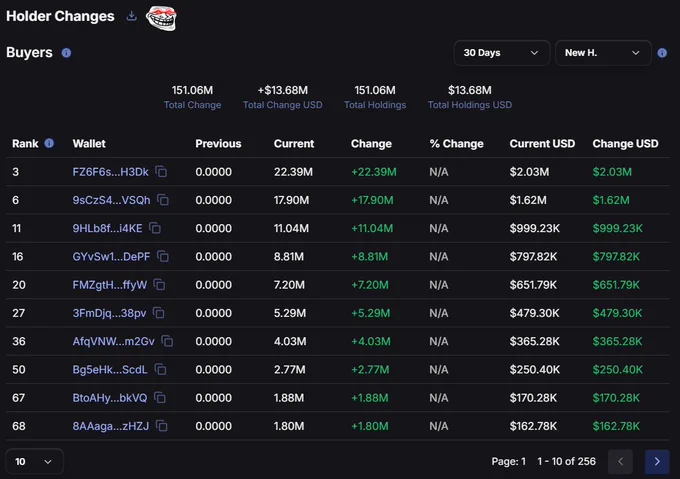This screenshot has height=479, width=680.
Task: Select $999.23K Current USD value
Action: [x=535, y=228]
